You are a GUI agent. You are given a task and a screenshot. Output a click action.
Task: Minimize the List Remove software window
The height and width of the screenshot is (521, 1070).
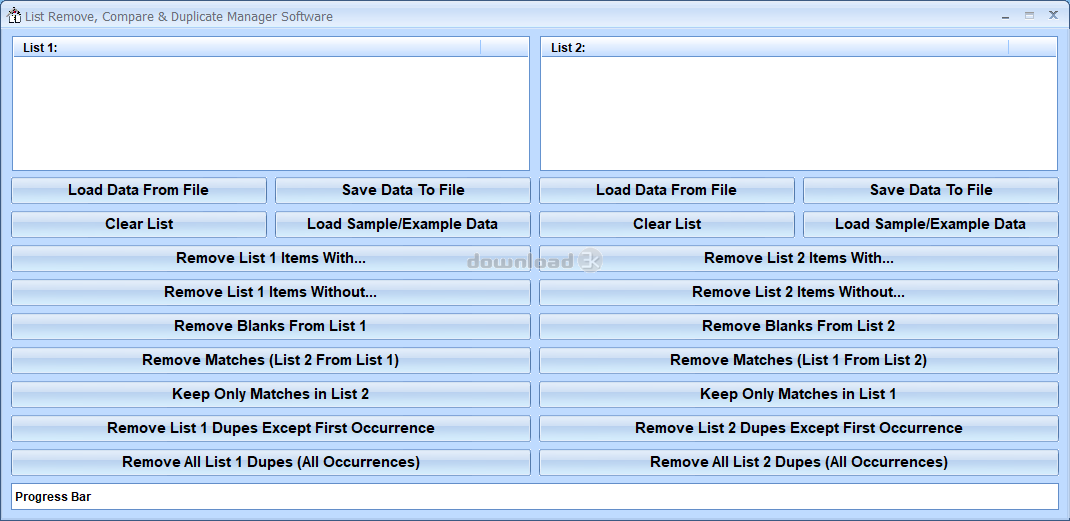coord(1007,16)
